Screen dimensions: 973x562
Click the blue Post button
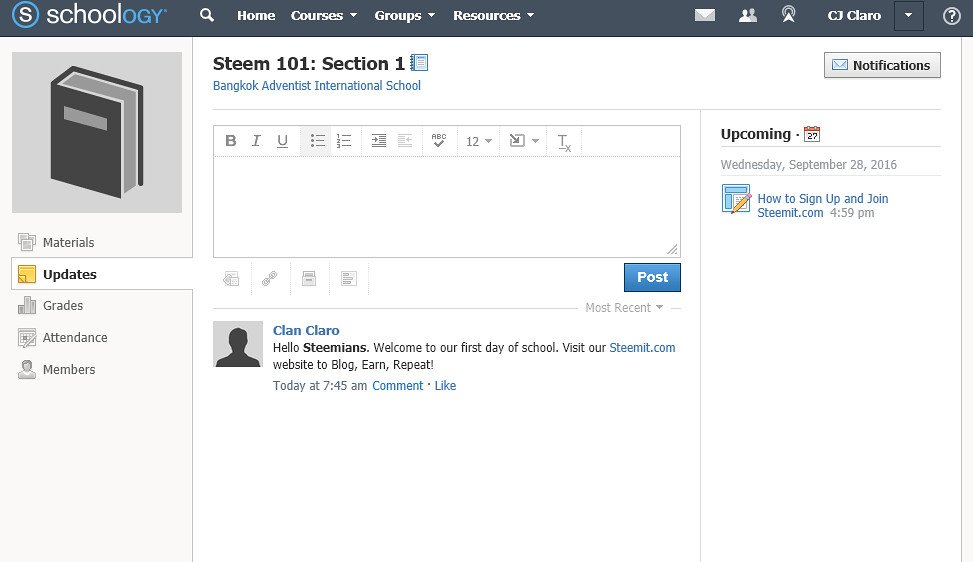coord(652,277)
